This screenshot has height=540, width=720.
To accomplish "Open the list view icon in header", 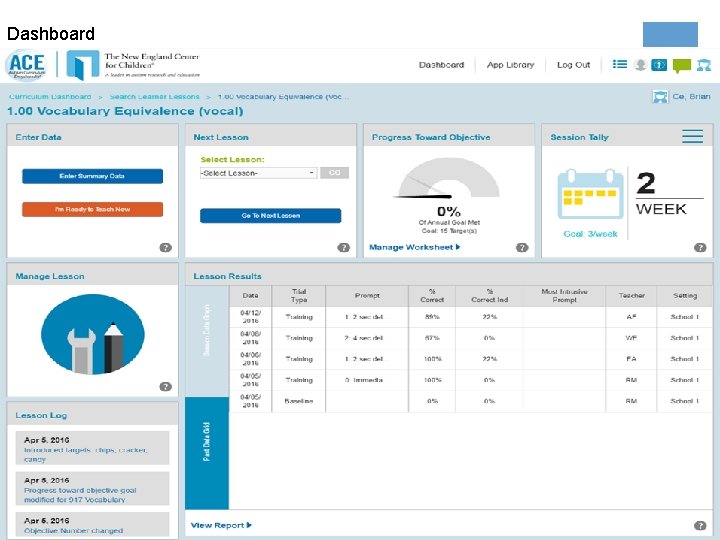I will 619,64.
